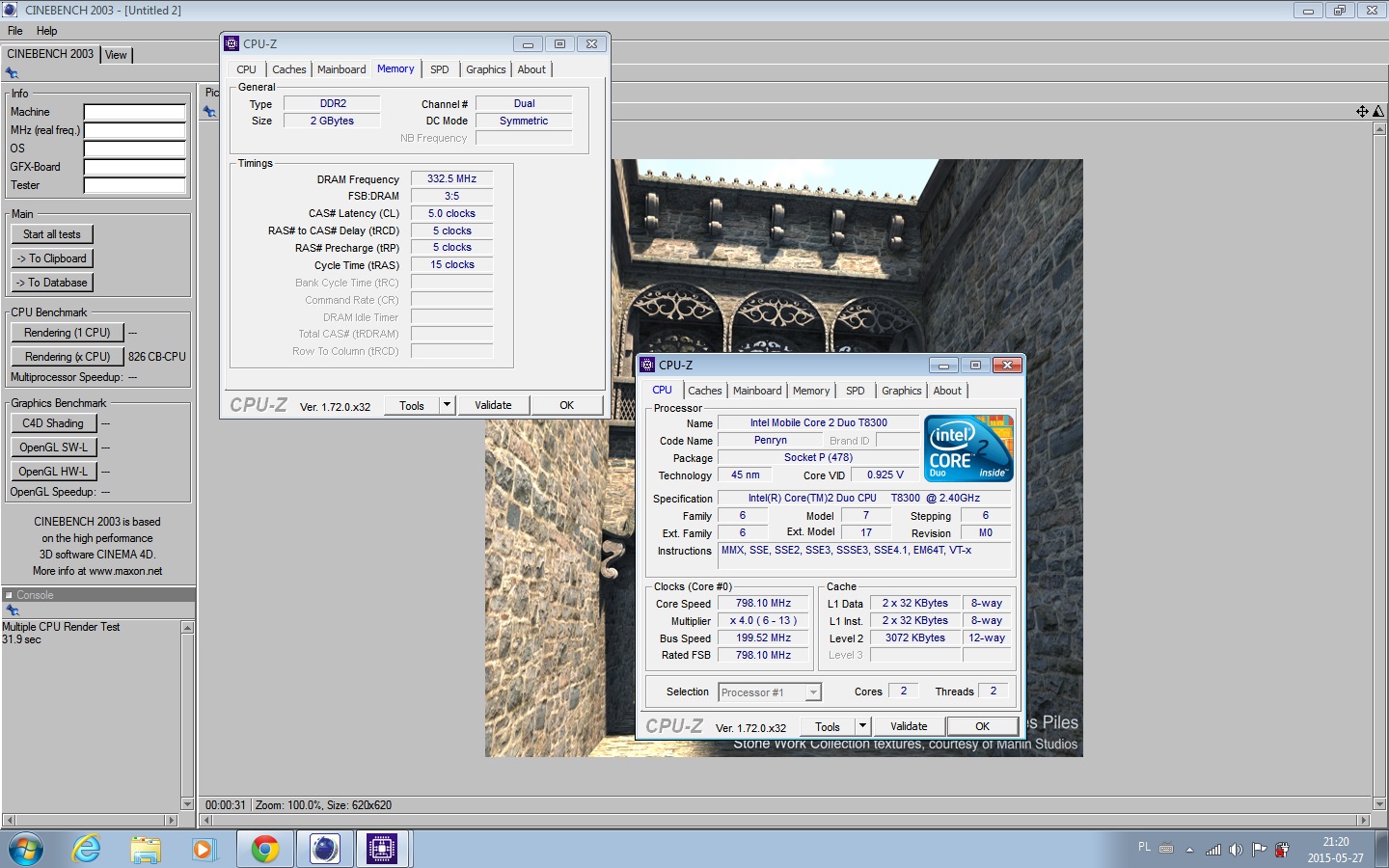Run the C4D Shading benchmark
Screen dimensions: 1389x868
click(x=53, y=423)
